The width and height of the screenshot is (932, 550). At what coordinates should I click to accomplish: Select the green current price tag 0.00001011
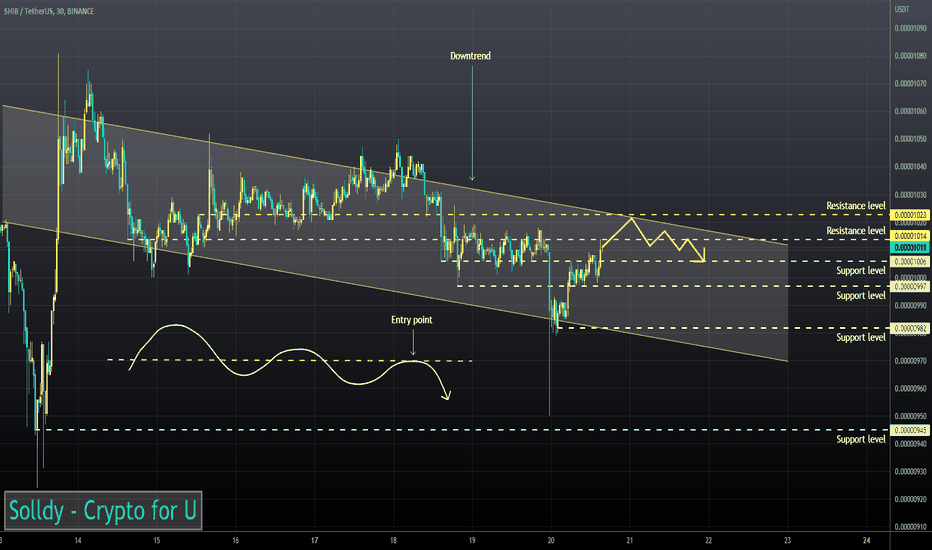point(910,248)
